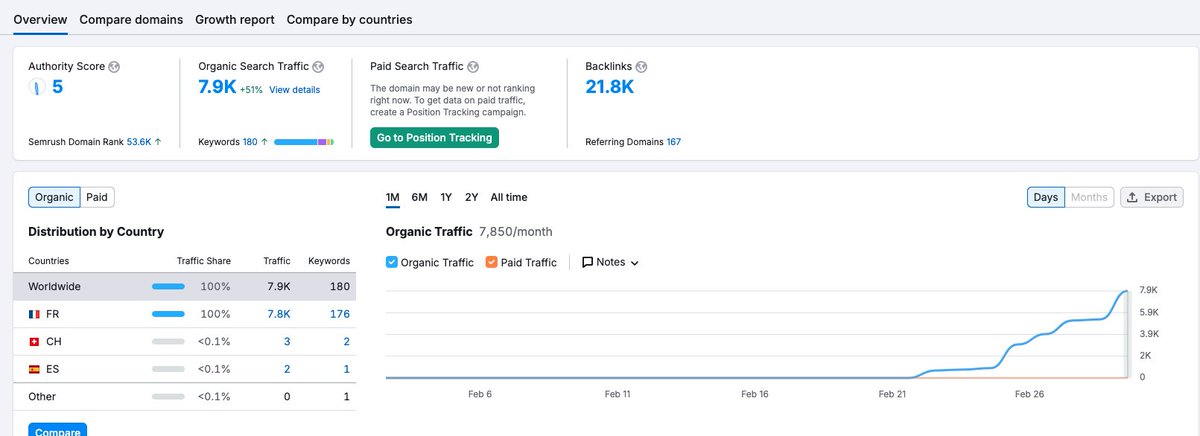The height and width of the screenshot is (436, 1200).
Task: Click the 7,850/month traffic figure
Action: (x=516, y=232)
